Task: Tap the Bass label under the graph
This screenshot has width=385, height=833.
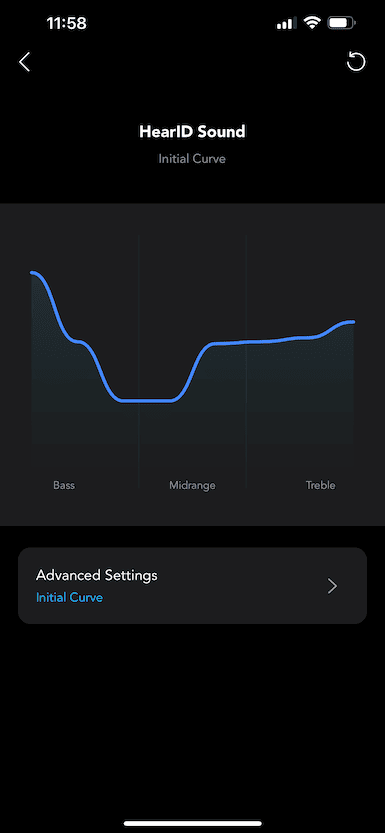Action: 64,485
